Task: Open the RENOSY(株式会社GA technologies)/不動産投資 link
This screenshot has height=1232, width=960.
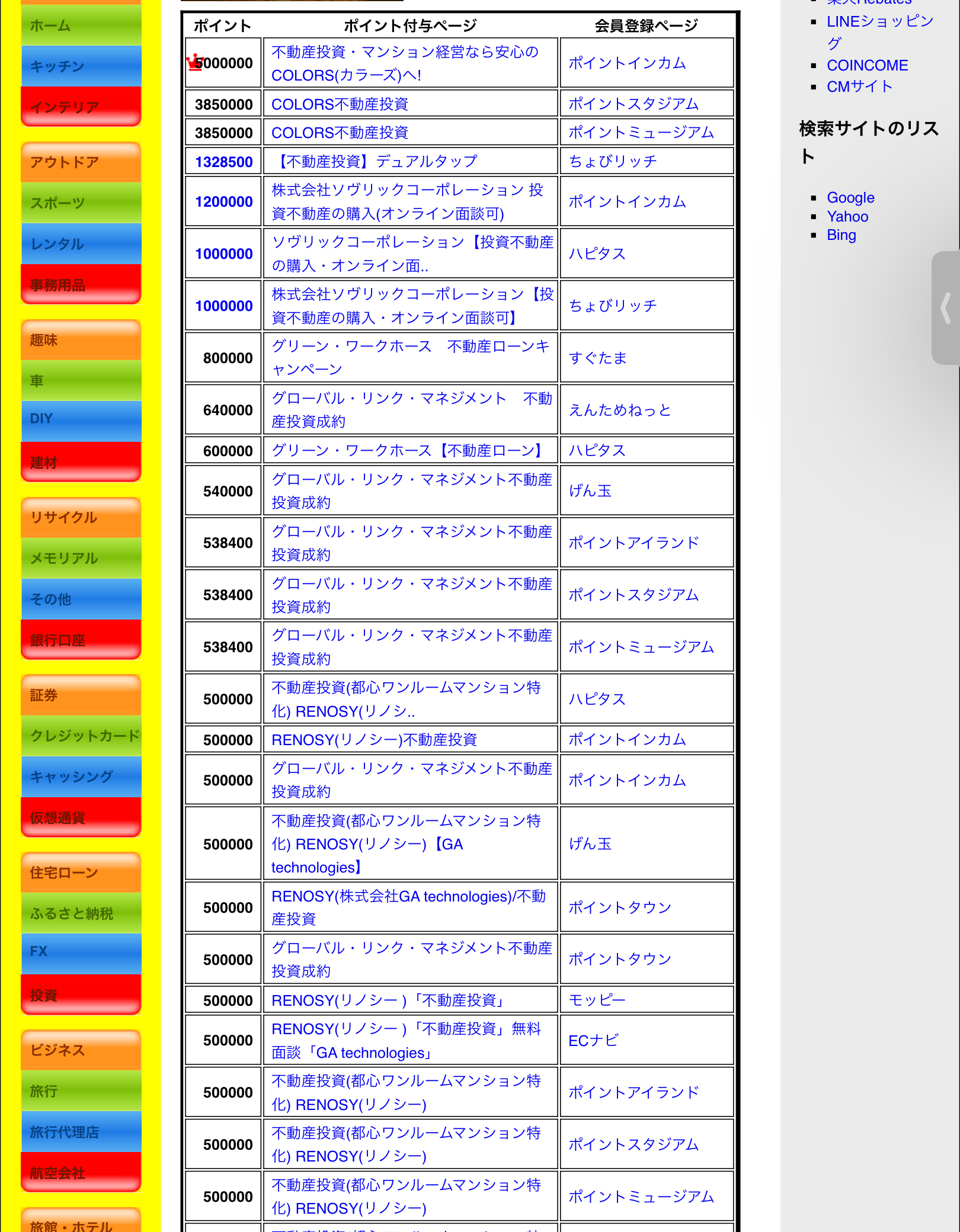Action: coord(409,907)
